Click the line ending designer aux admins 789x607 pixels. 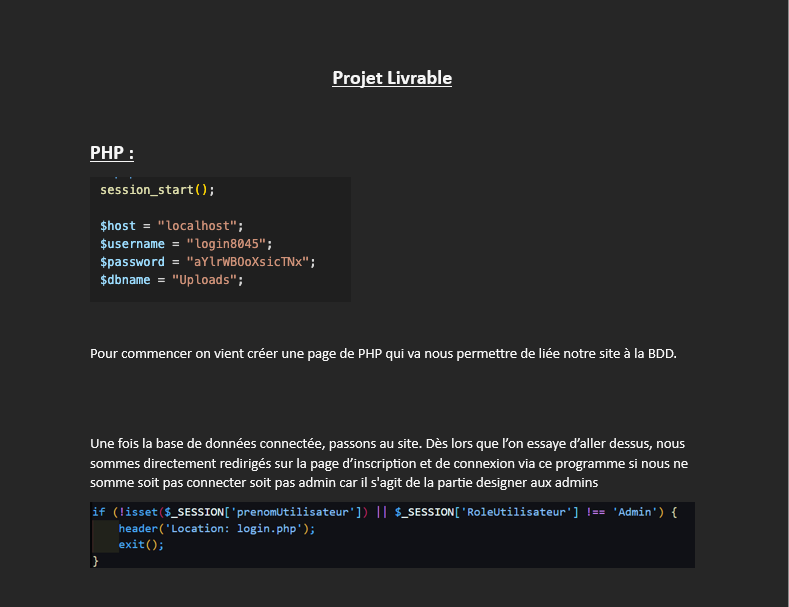[344, 483]
